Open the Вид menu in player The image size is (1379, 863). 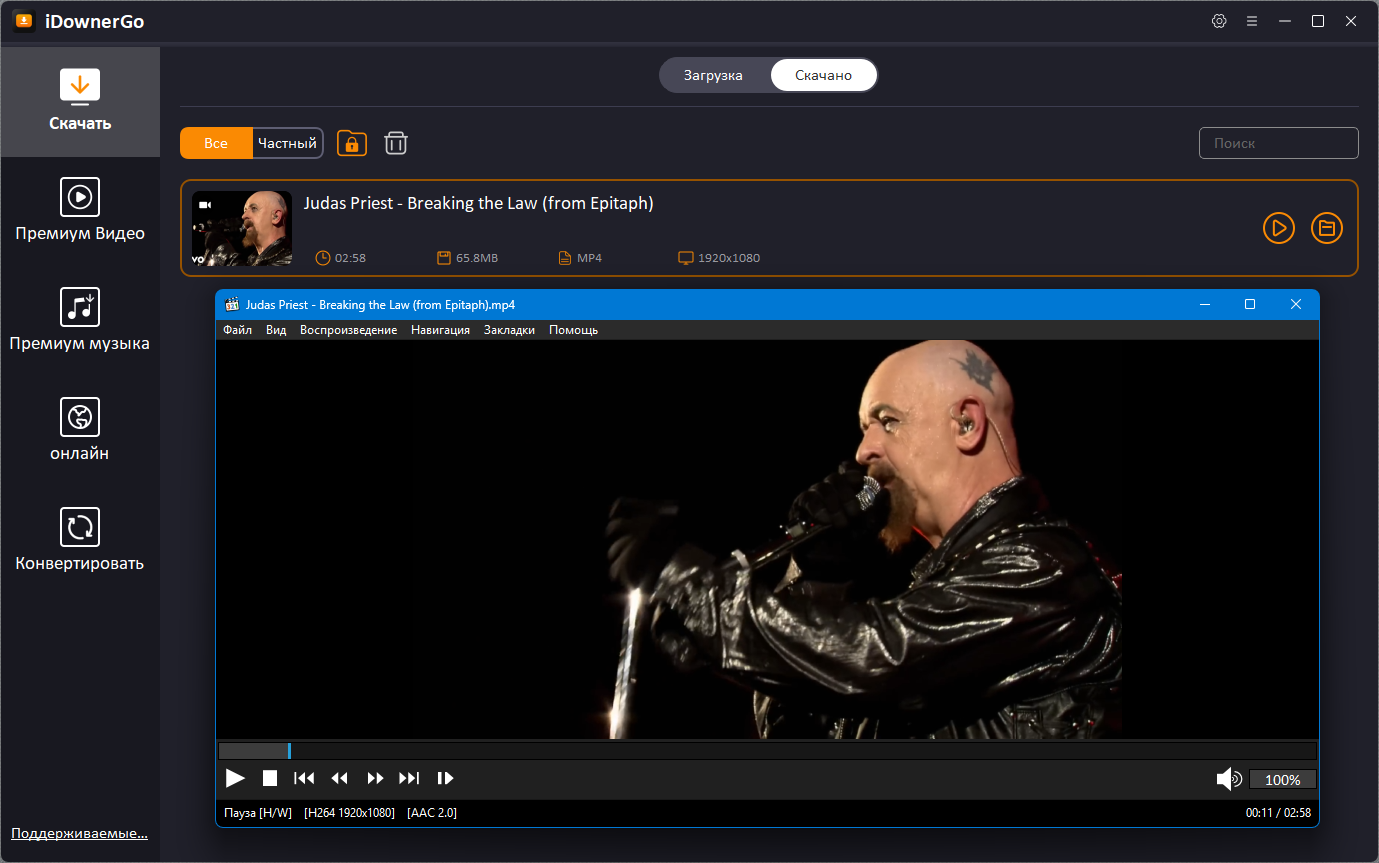click(x=276, y=330)
